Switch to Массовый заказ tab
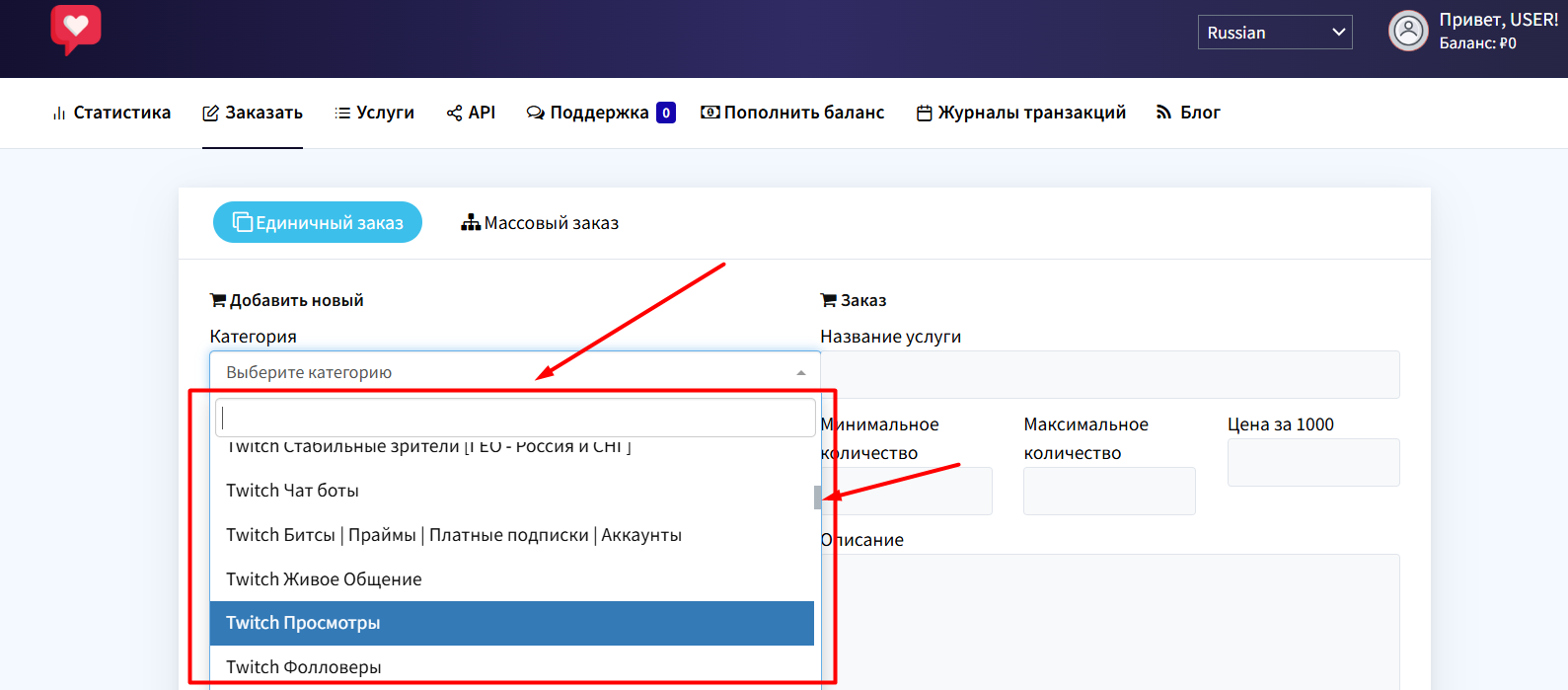This screenshot has width=1568, height=690. (x=540, y=223)
